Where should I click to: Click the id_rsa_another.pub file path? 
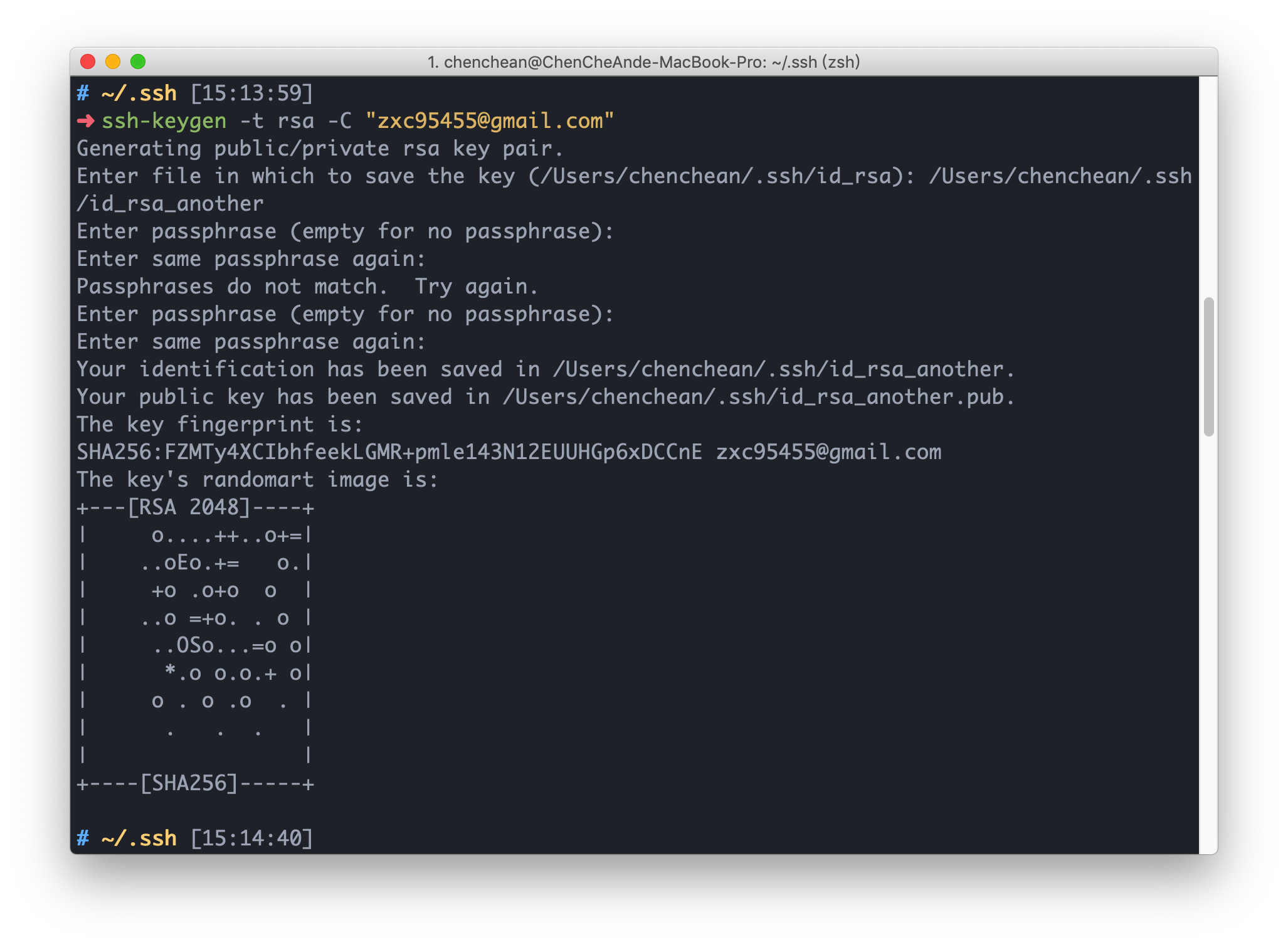[x=759, y=397]
